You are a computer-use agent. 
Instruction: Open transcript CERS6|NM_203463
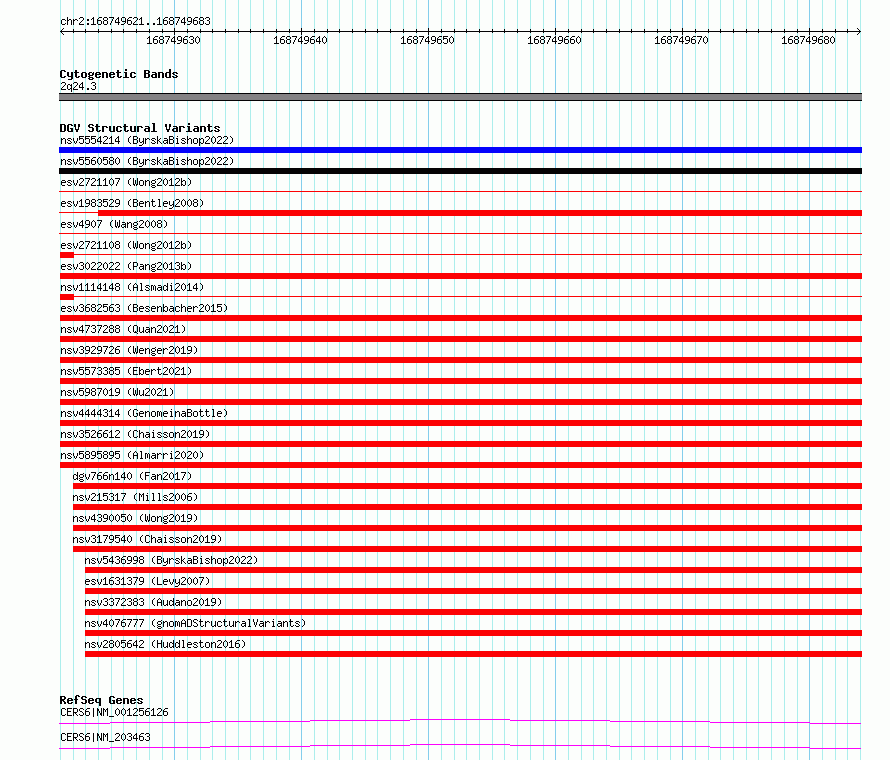tap(105, 737)
